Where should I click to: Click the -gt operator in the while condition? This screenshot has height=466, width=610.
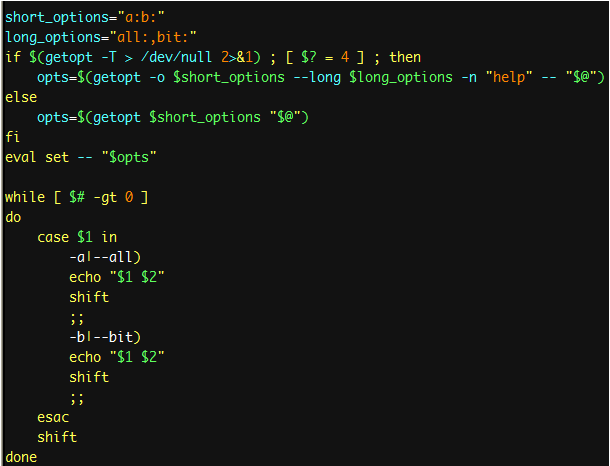tap(105, 197)
